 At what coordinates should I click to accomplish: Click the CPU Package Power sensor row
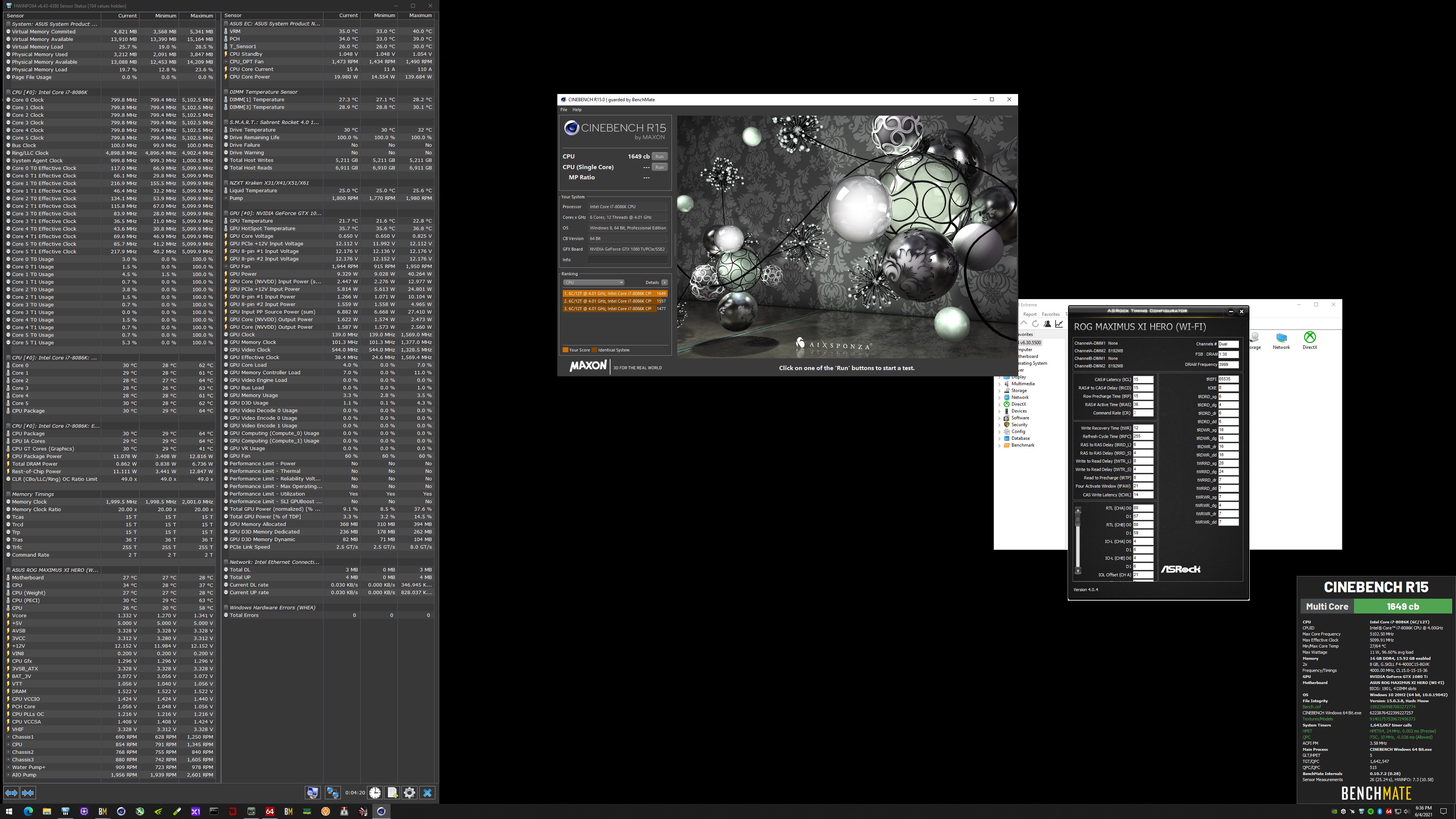pyautogui.click(x=110, y=456)
